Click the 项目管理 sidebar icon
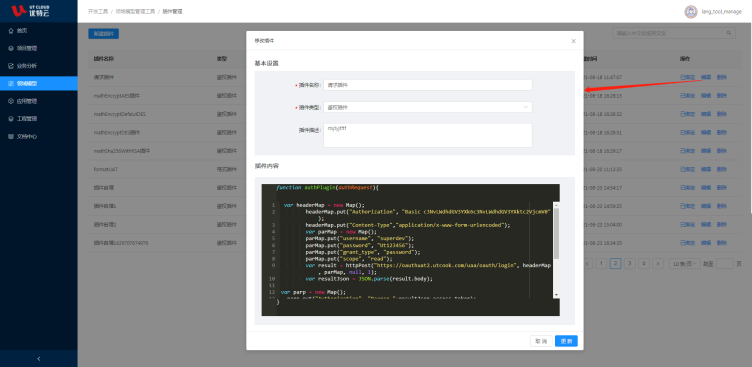The height and width of the screenshot is (367, 752). 11,48
